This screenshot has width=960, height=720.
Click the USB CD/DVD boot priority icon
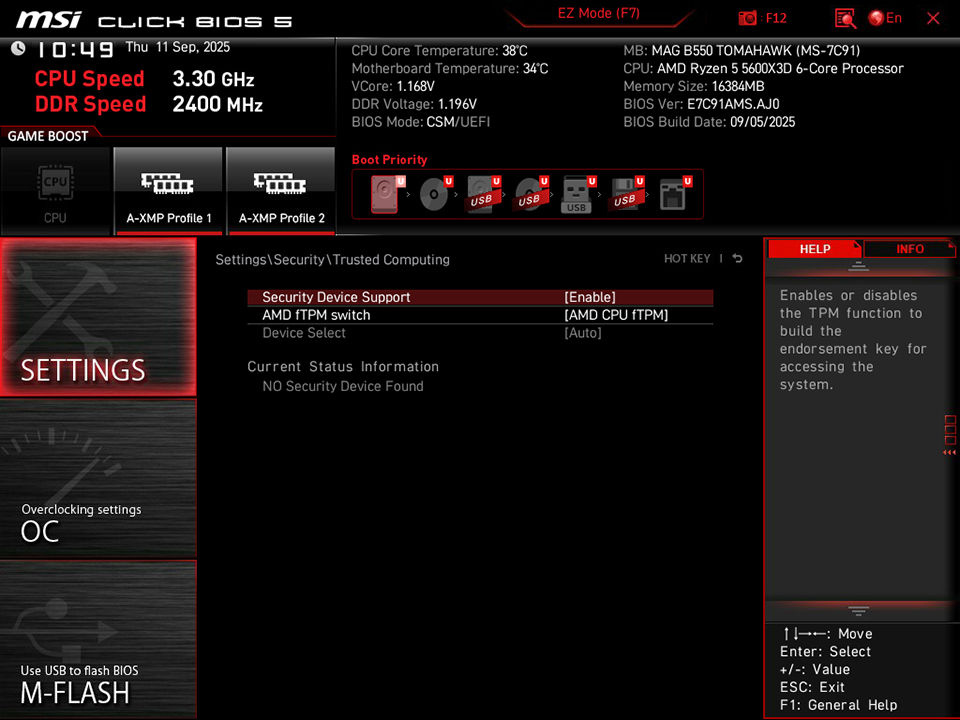(531, 193)
